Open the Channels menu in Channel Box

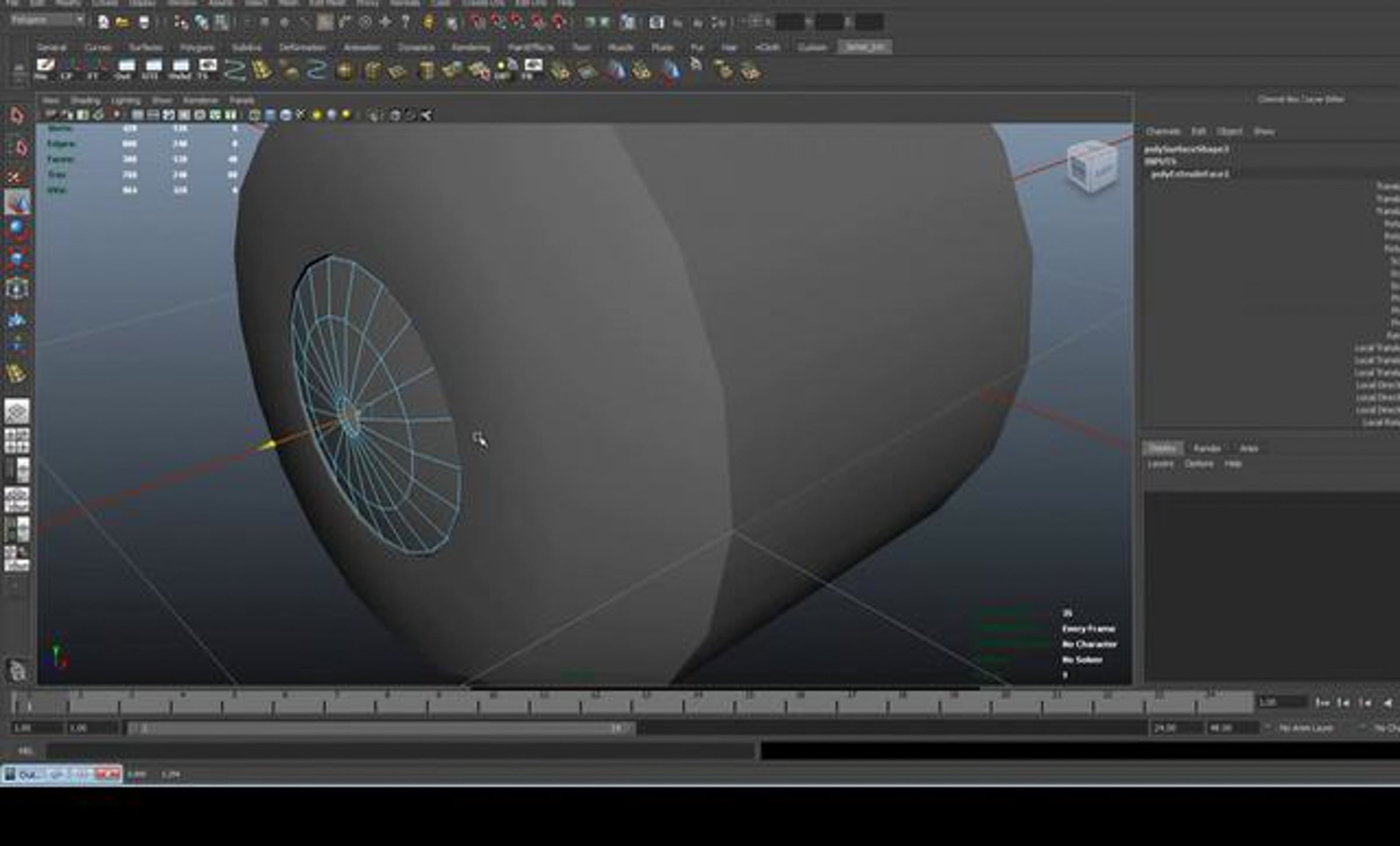(x=1163, y=132)
